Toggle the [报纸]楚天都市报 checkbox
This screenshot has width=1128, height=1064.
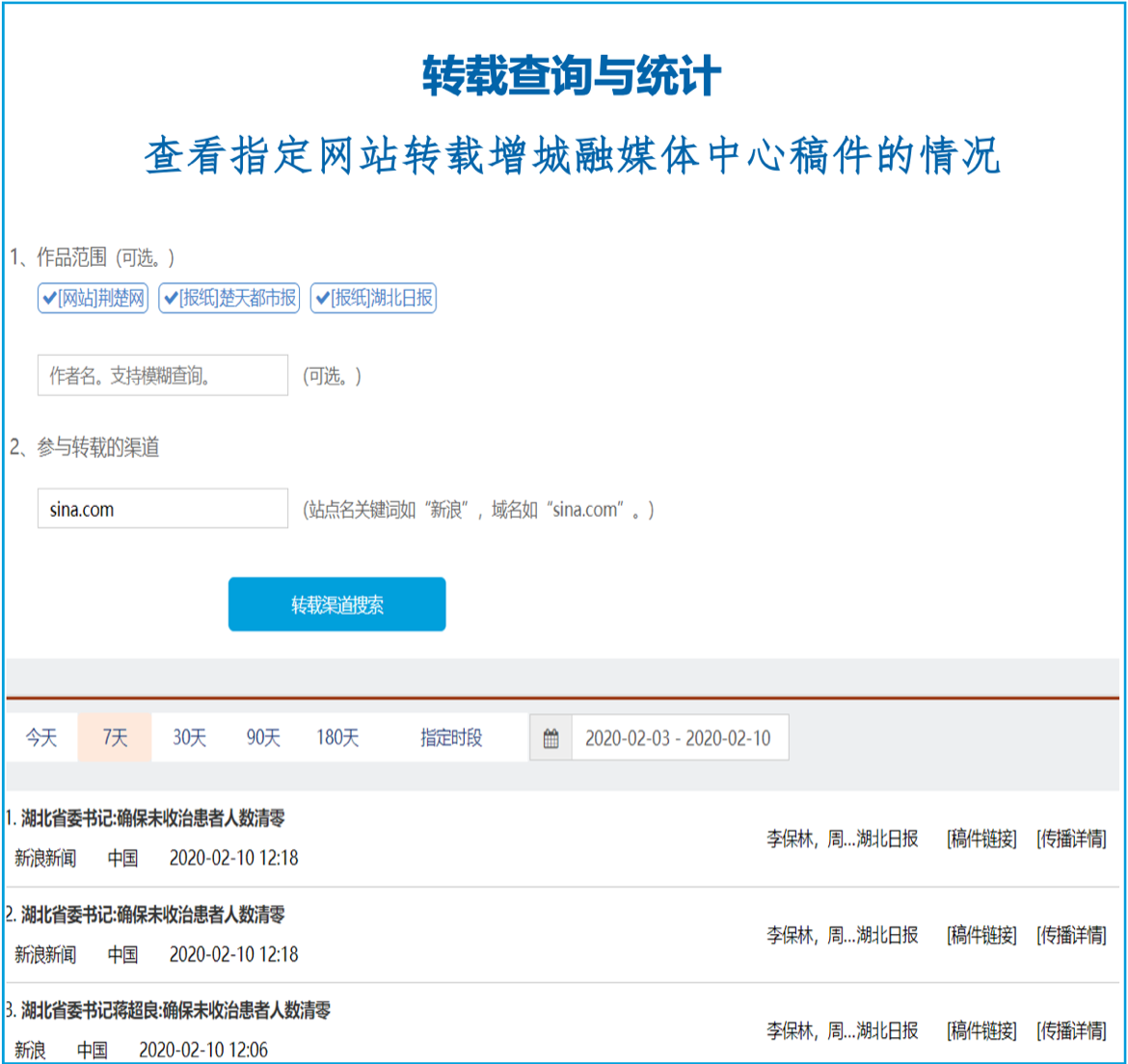click(x=229, y=298)
